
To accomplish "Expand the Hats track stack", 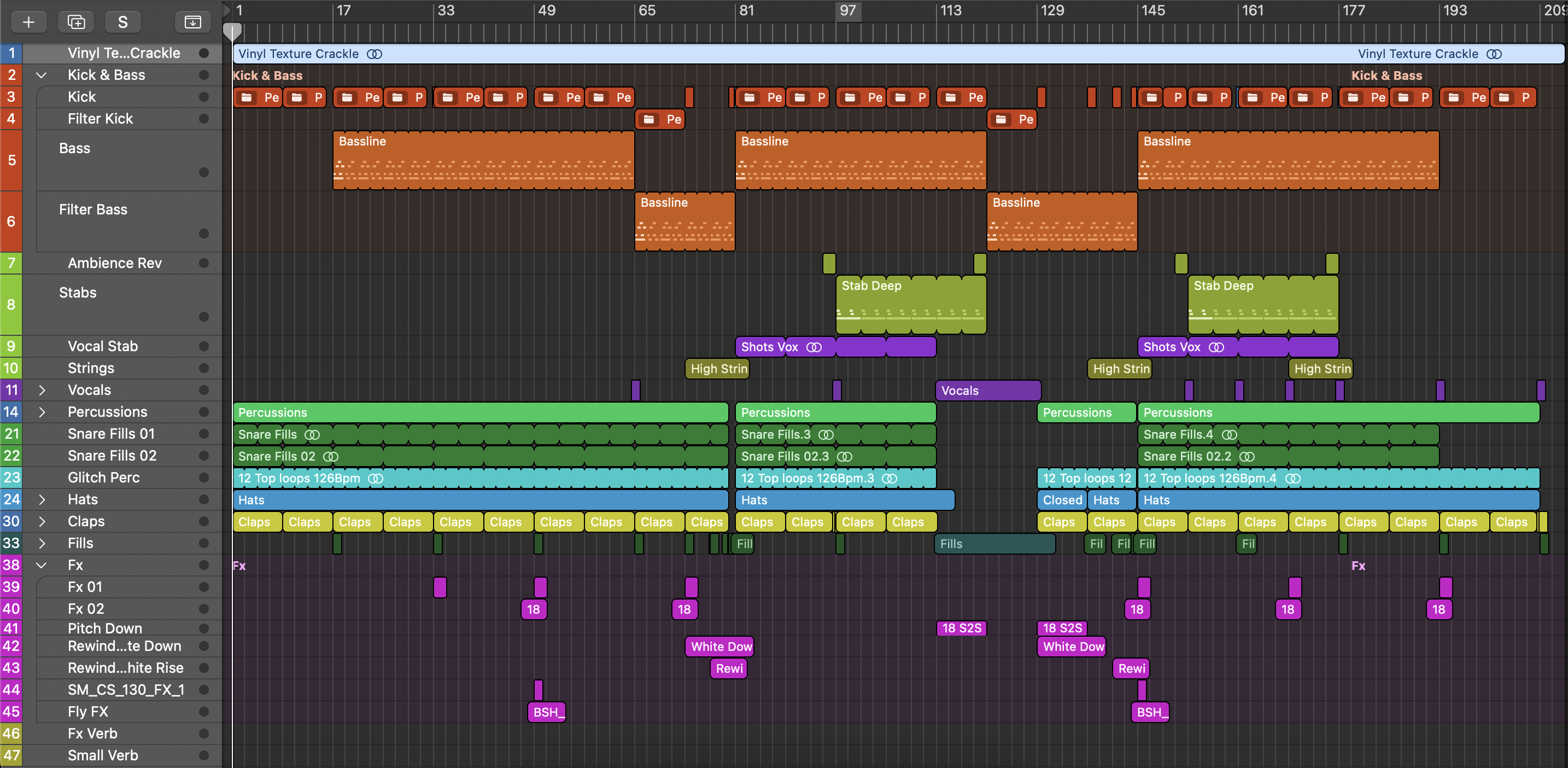I will tap(42, 499).
